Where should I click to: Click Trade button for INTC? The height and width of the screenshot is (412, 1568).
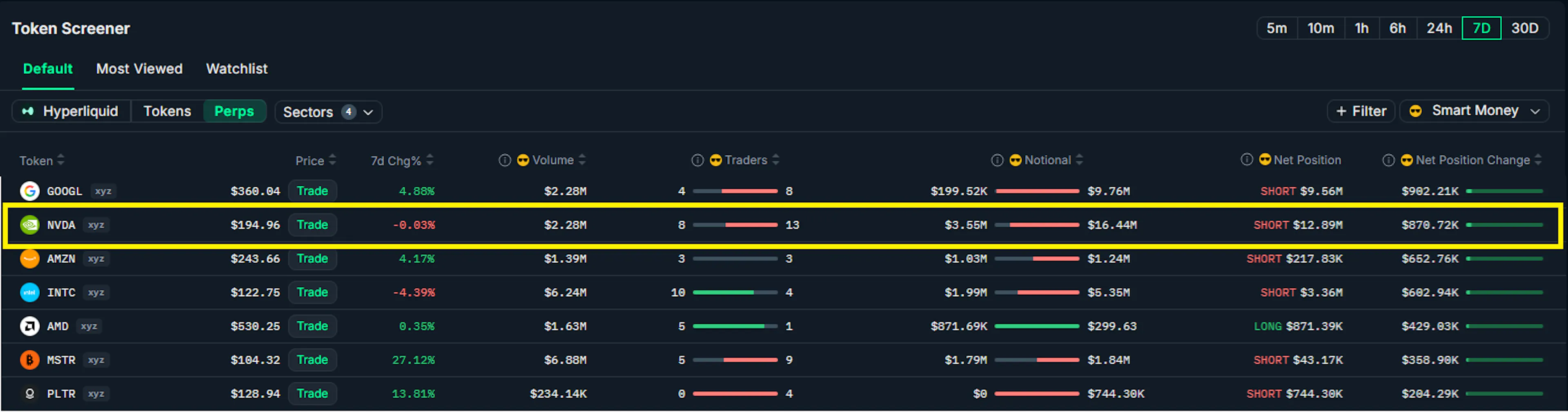312,293
